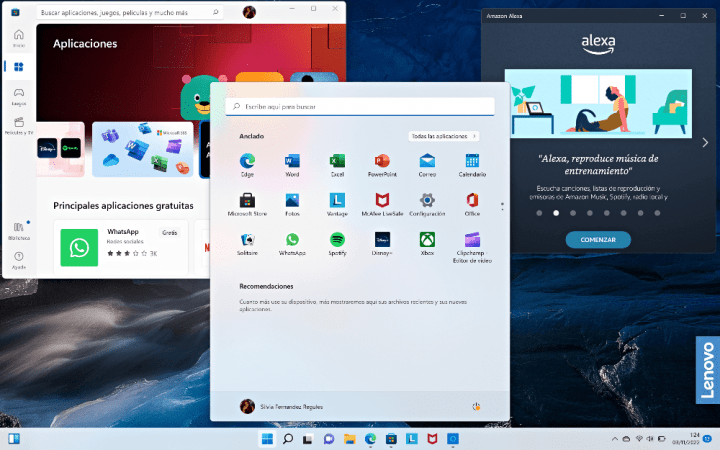Open the Disney+ and Spotify promo tile
This screenshot has width=720, height=450.
click(61, 149)
